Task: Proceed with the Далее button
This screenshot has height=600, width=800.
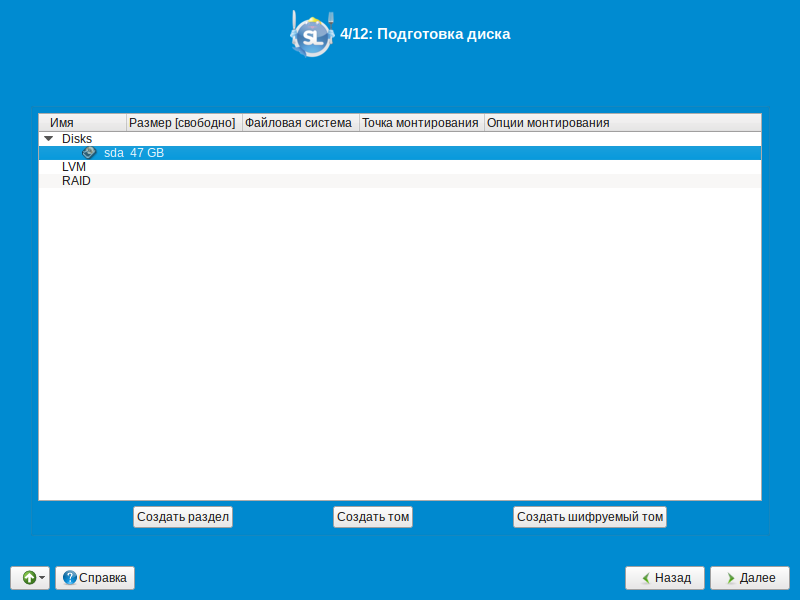Action: coord(750,578)
